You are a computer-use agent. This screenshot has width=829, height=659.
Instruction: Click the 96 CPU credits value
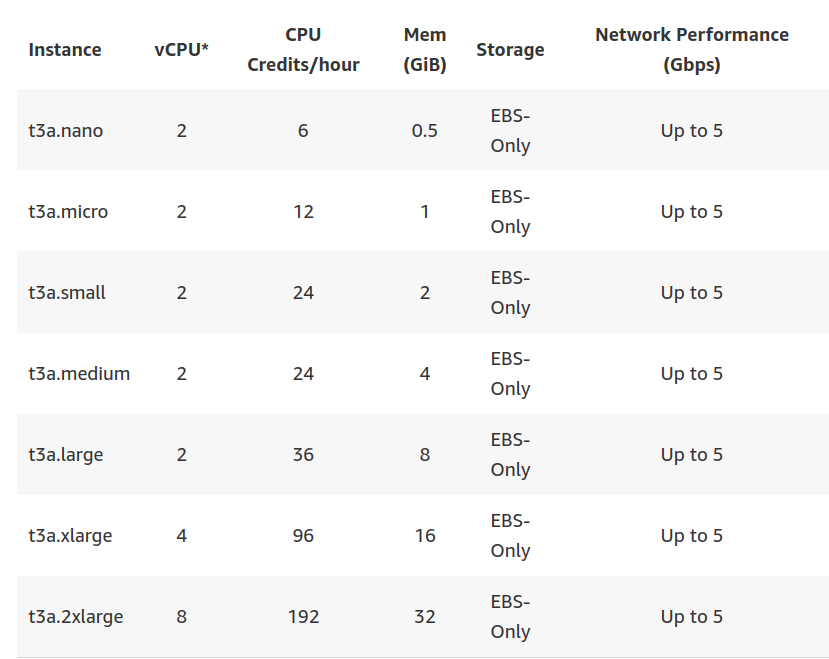303,536
